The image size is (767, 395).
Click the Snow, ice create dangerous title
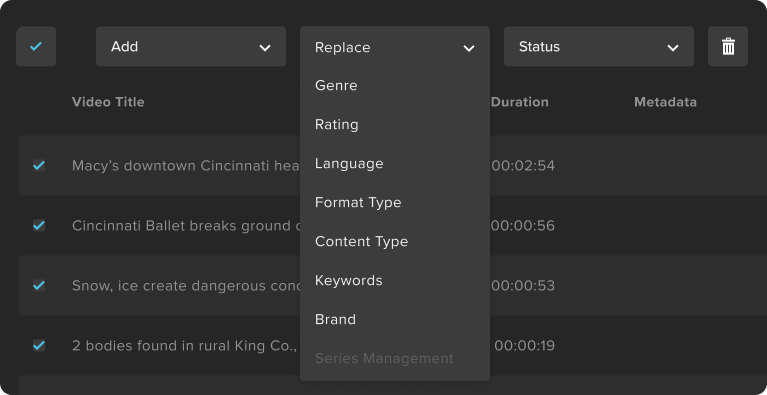click(186, 286)
